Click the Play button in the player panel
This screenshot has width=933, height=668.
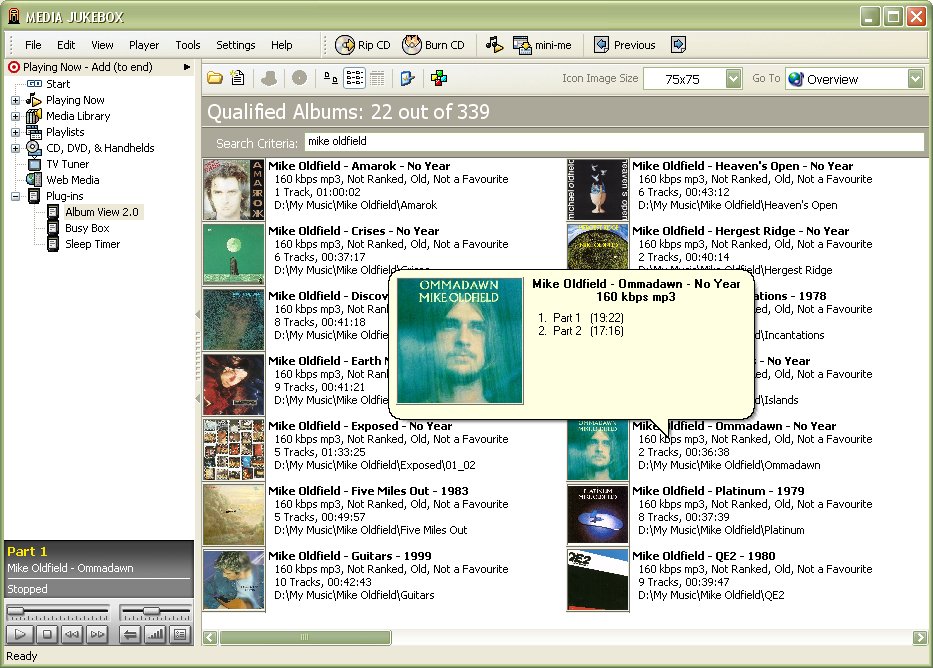click(20, 635)
